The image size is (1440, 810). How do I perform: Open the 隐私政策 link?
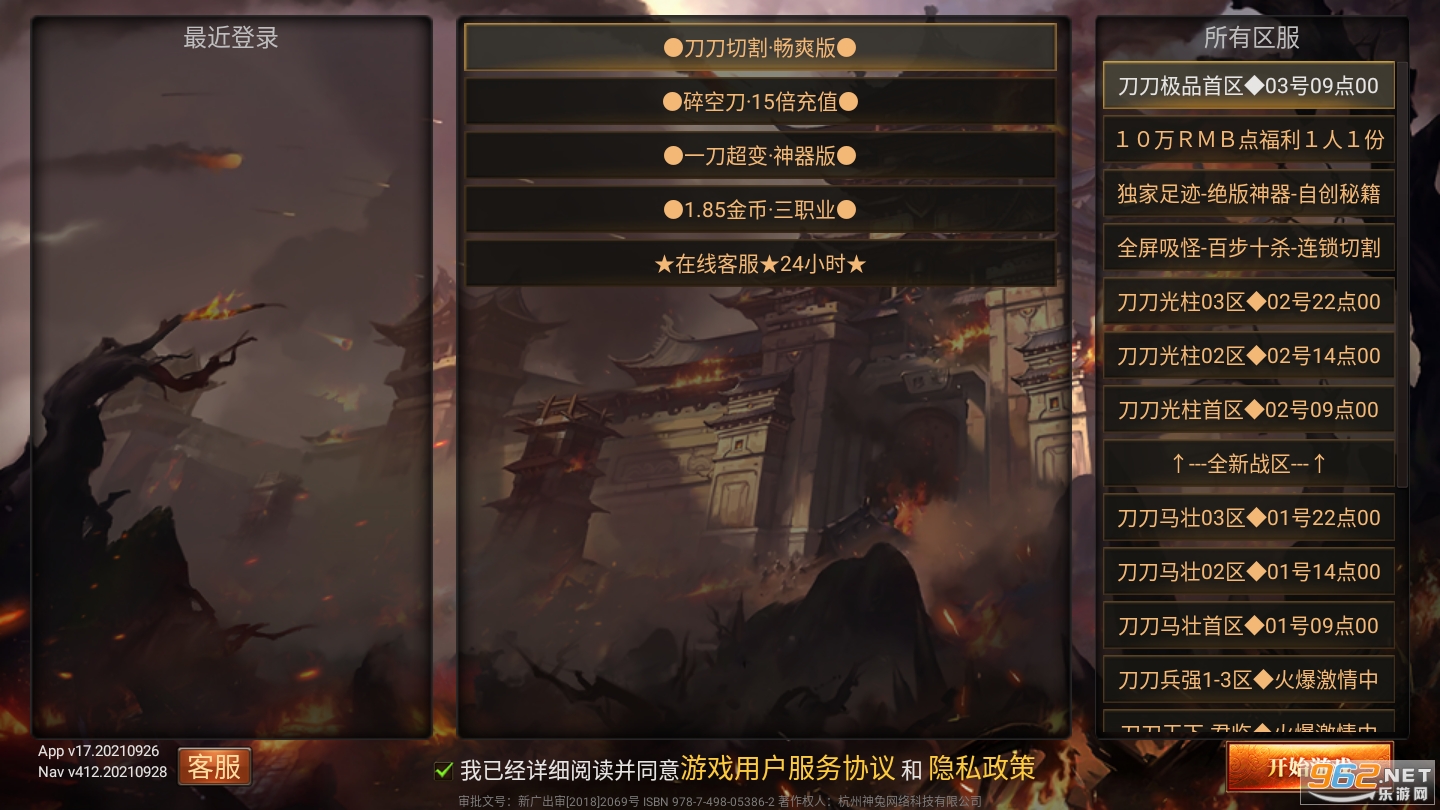click(x=981, y=768)
